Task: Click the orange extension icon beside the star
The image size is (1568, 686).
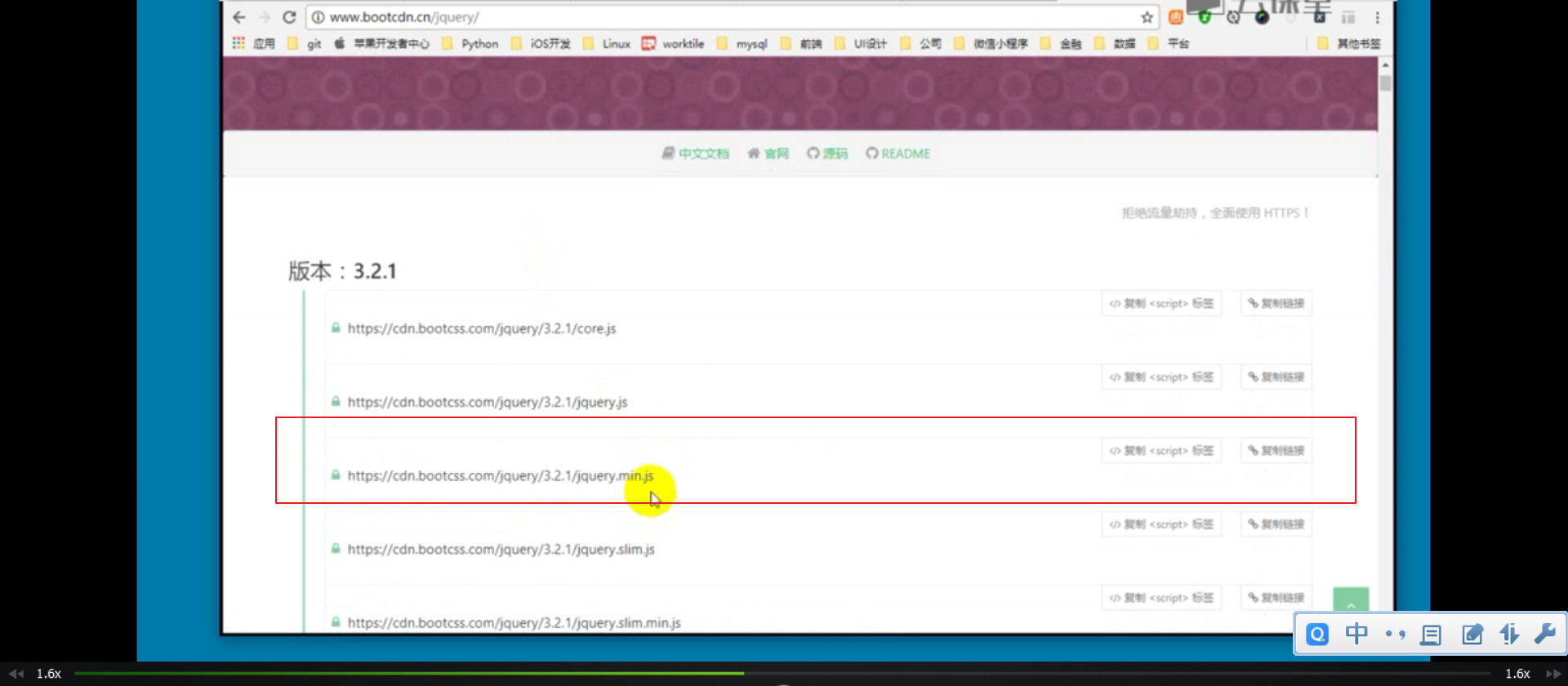Action: coord(1175,17)
